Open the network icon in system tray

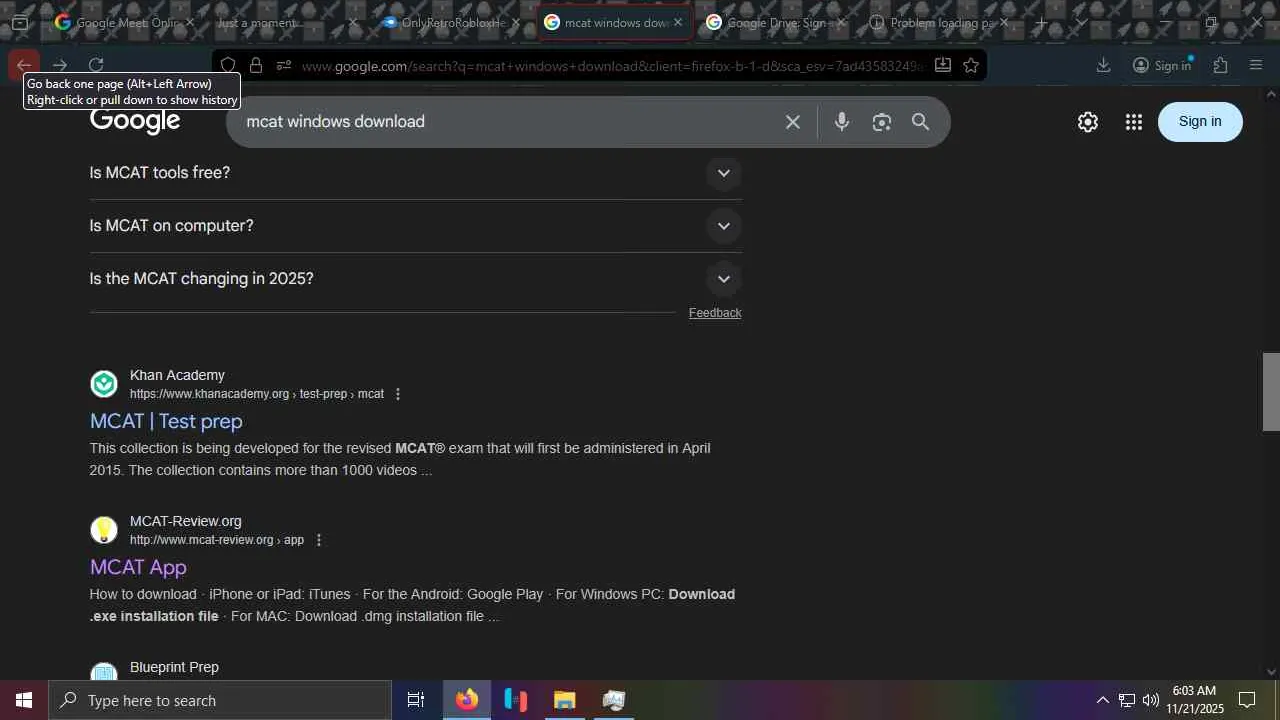click(x=1127, y=700)
